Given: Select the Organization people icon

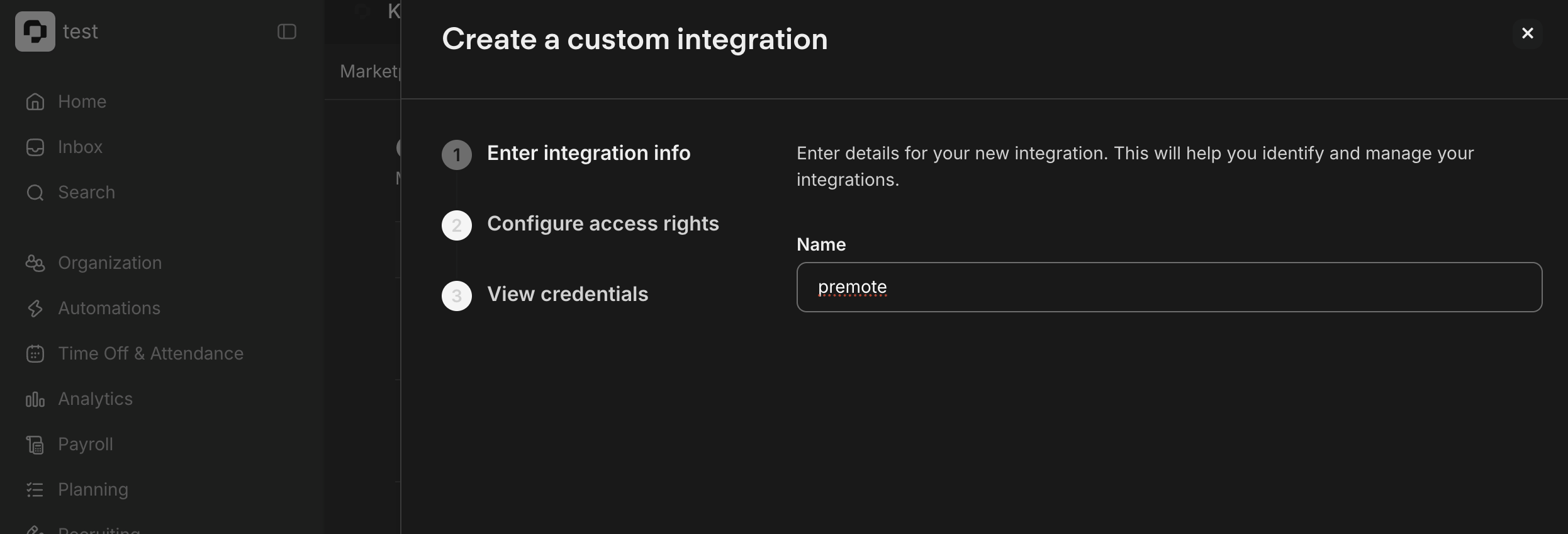Looking at the screenshot, I should 35,263.
